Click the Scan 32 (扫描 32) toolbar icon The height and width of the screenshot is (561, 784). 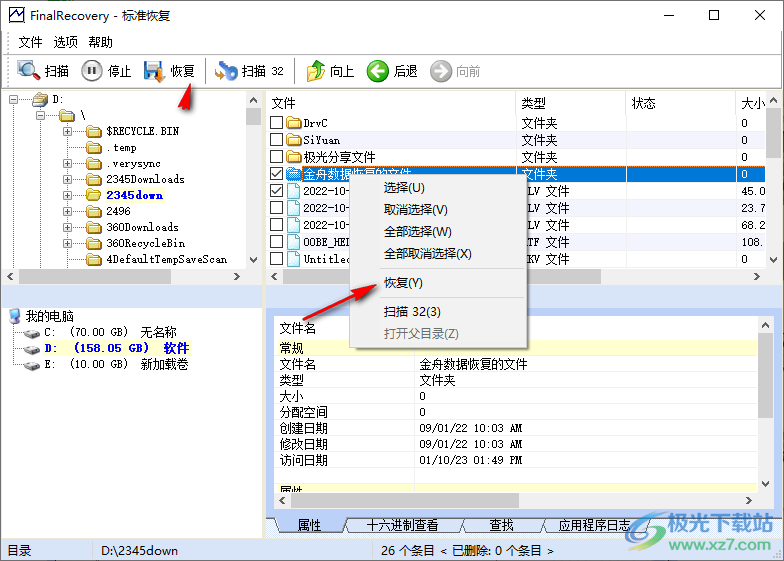click(x=226, y=71)
